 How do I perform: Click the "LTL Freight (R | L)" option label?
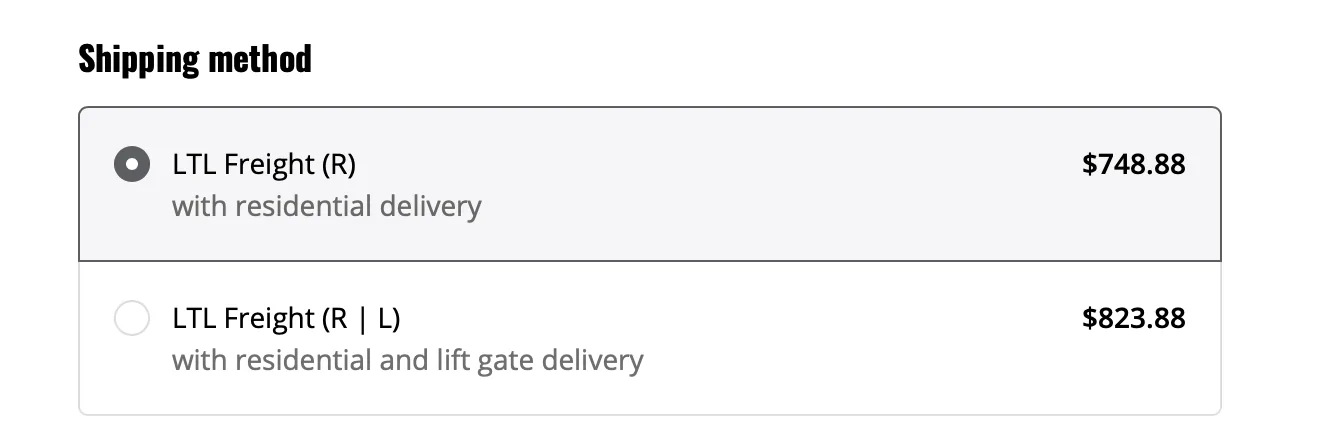click(286, 319)
